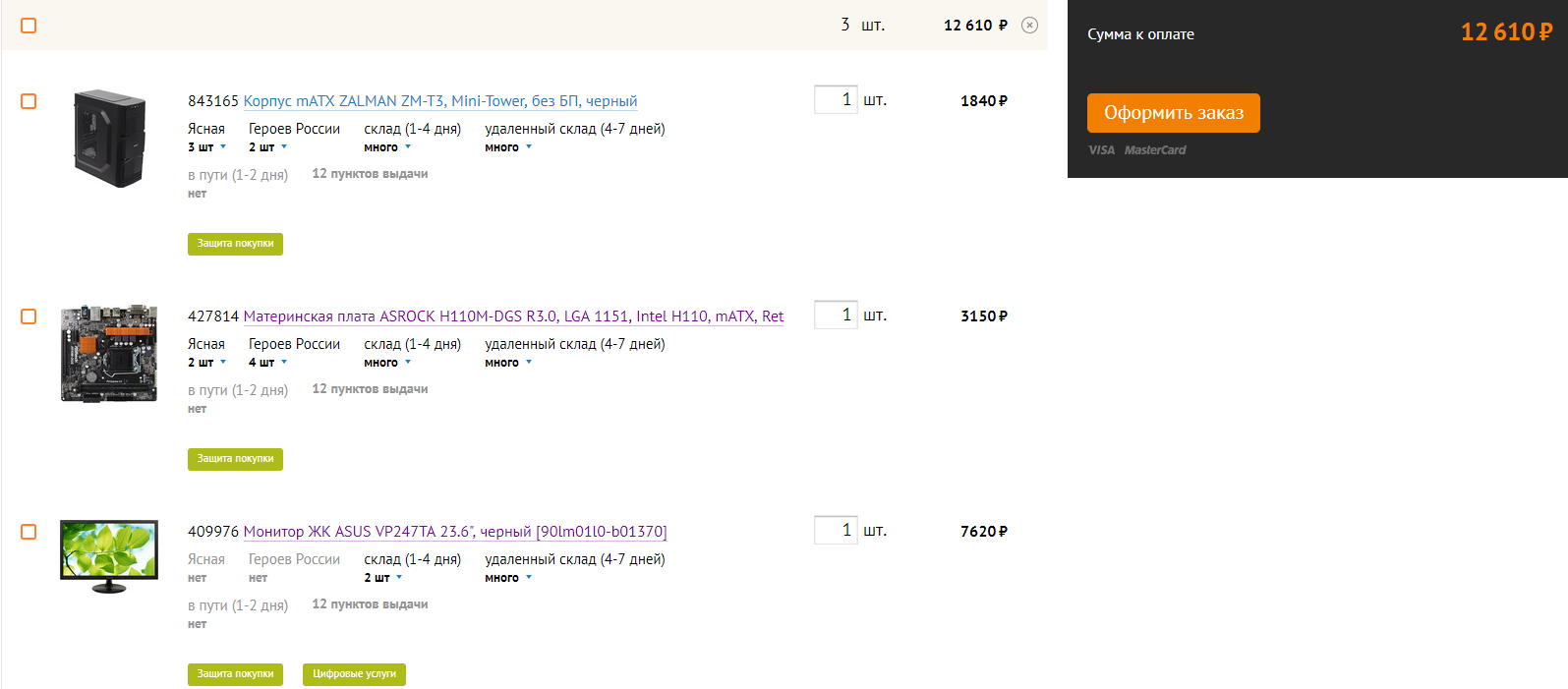The image size is (1568, 689).
Task: Click the ZALMAN ZM-T3 case thumbnail
Action: (x=109, y=139)
